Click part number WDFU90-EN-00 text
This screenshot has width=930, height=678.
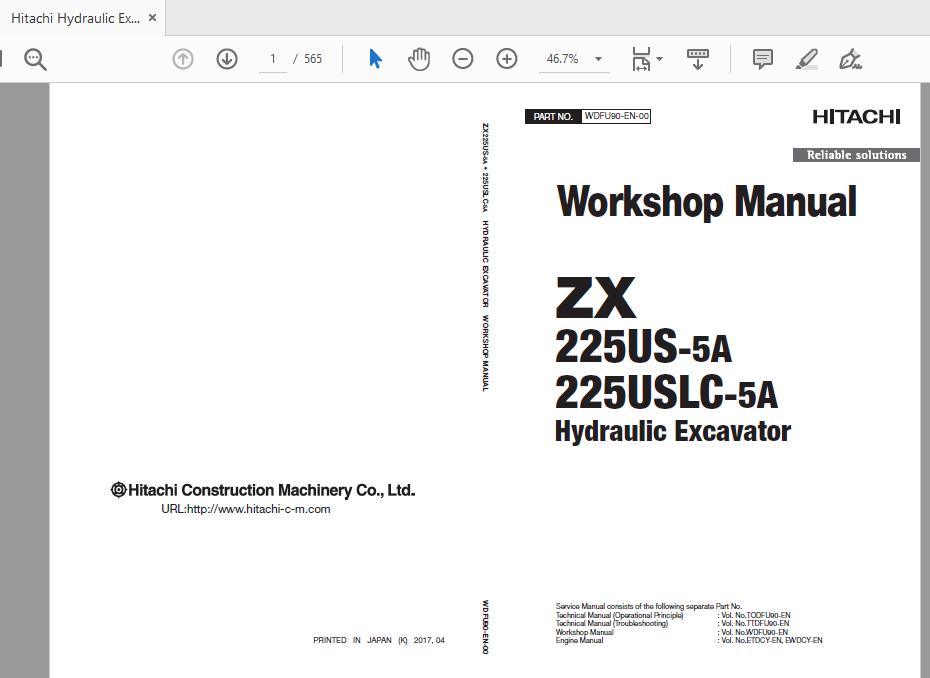pyautogui.click(x=616, y=116)
